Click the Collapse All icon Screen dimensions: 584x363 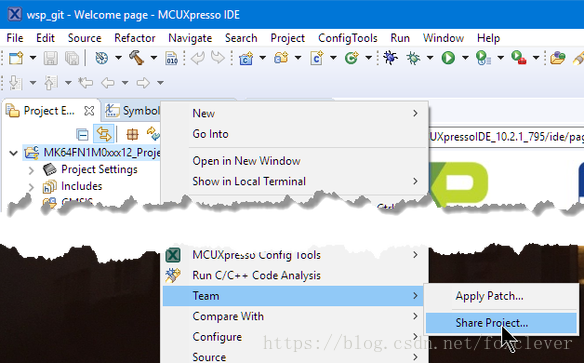pyautogui.click(x=82, y=134)
